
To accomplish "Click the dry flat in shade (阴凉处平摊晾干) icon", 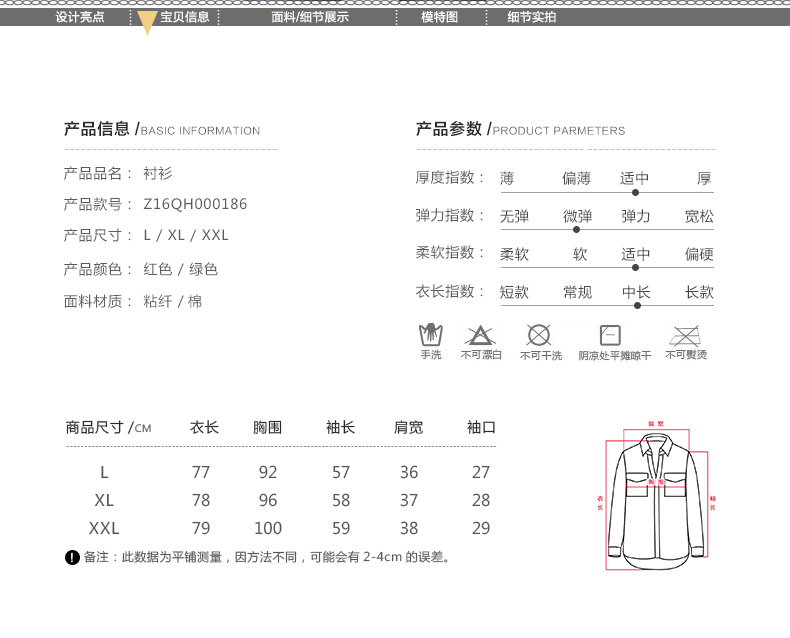I will [x=610, y=335].
